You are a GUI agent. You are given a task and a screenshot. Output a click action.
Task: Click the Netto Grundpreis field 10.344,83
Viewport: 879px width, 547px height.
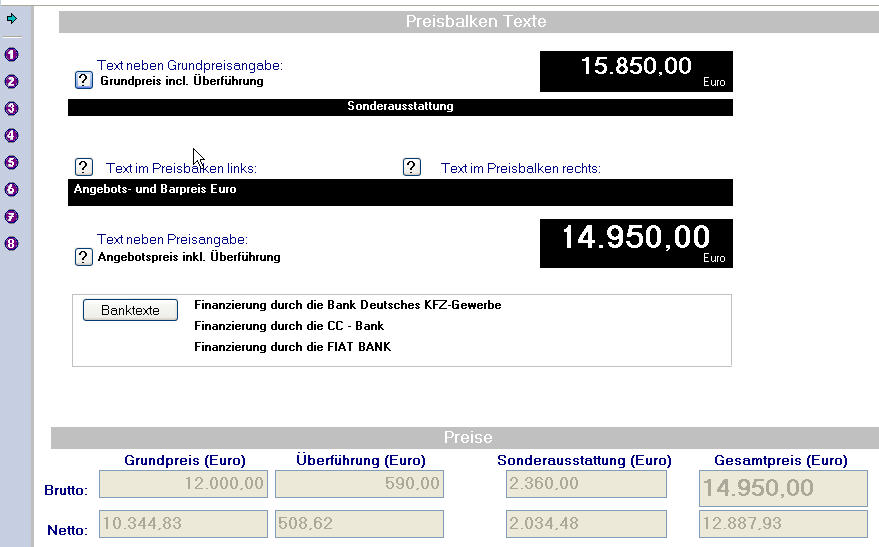coord(183,523)
